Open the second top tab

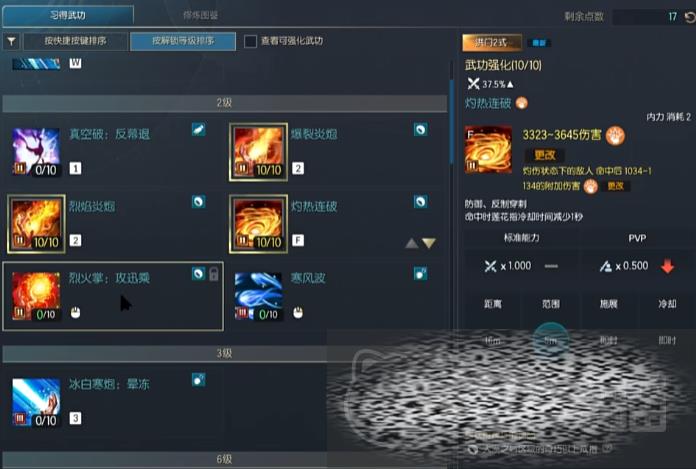(x=200, y=16)
